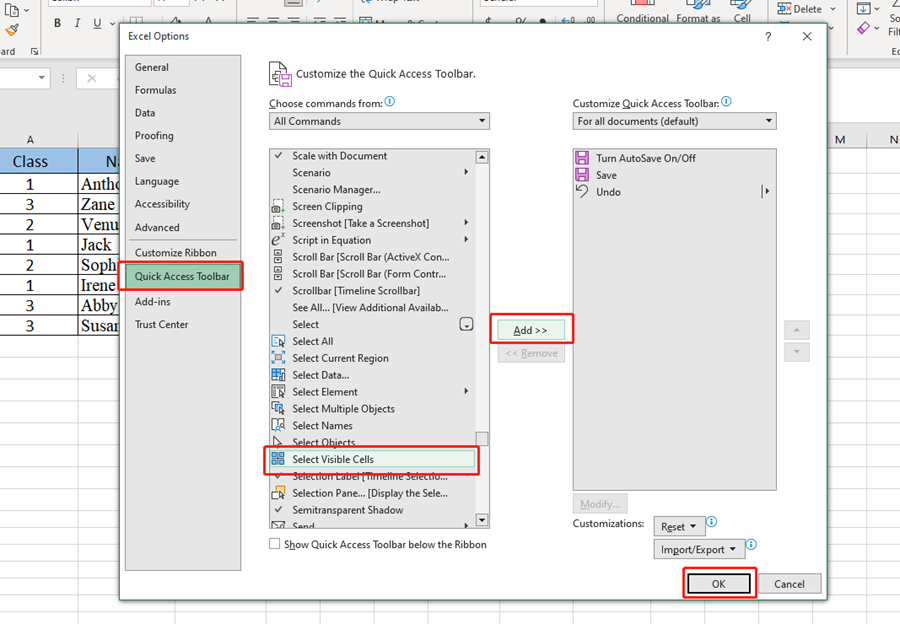Click the Select Names icon

278,425
